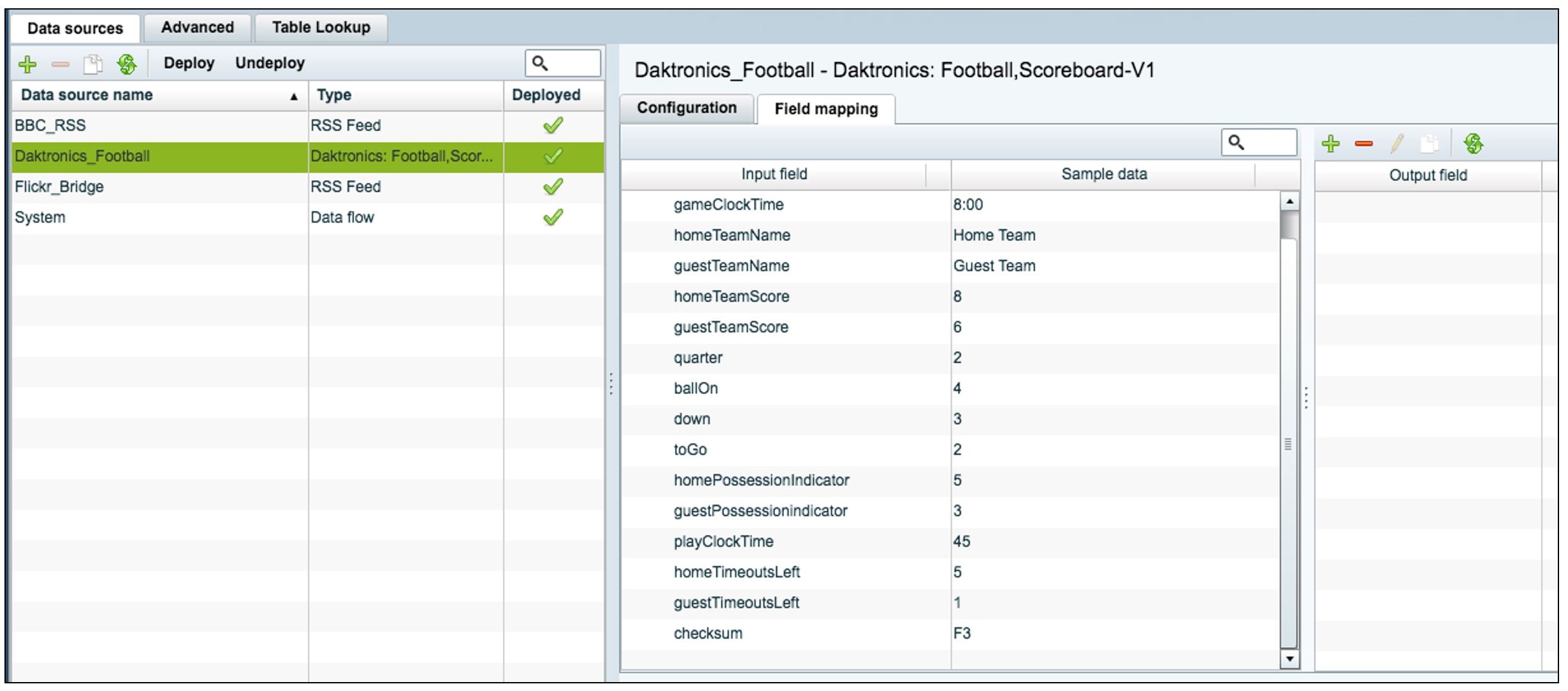Click the deployed checkmark for System
The width and height of the screenshot is (1568, 691).
(x=553, y=217)
